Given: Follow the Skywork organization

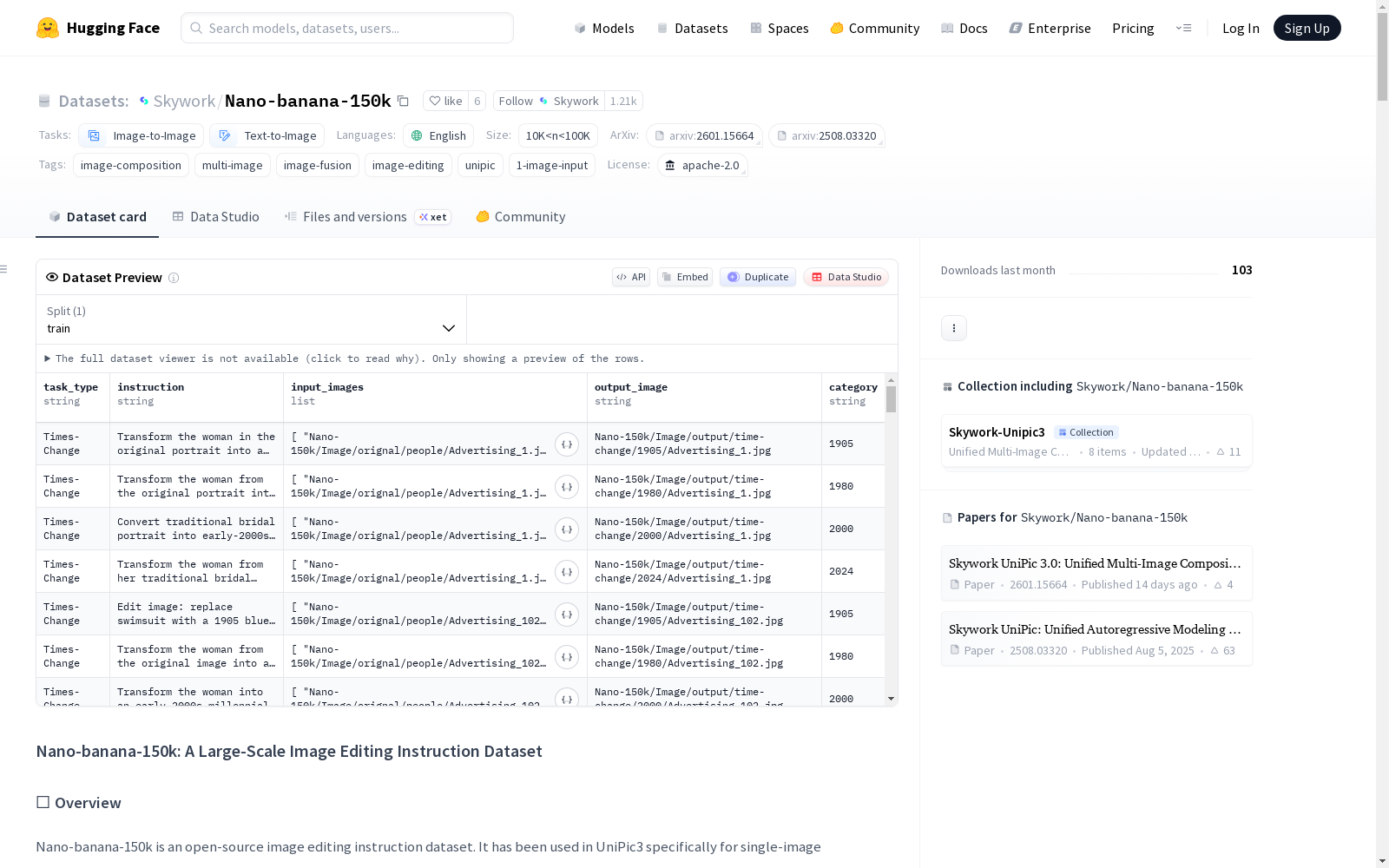Looking at the screenshot, I should tap(549, 101).
